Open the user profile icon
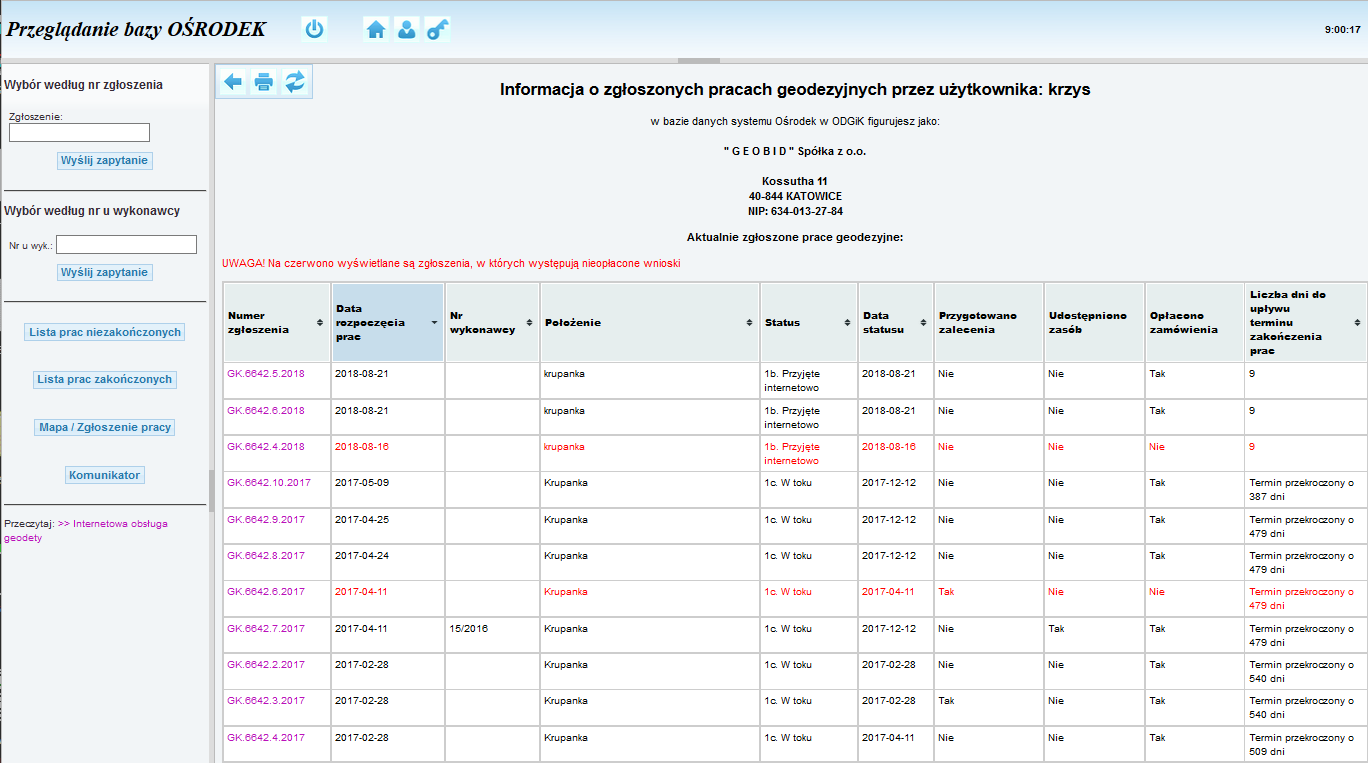This screenshot has height=763, width=1368. tap(407, 30)
